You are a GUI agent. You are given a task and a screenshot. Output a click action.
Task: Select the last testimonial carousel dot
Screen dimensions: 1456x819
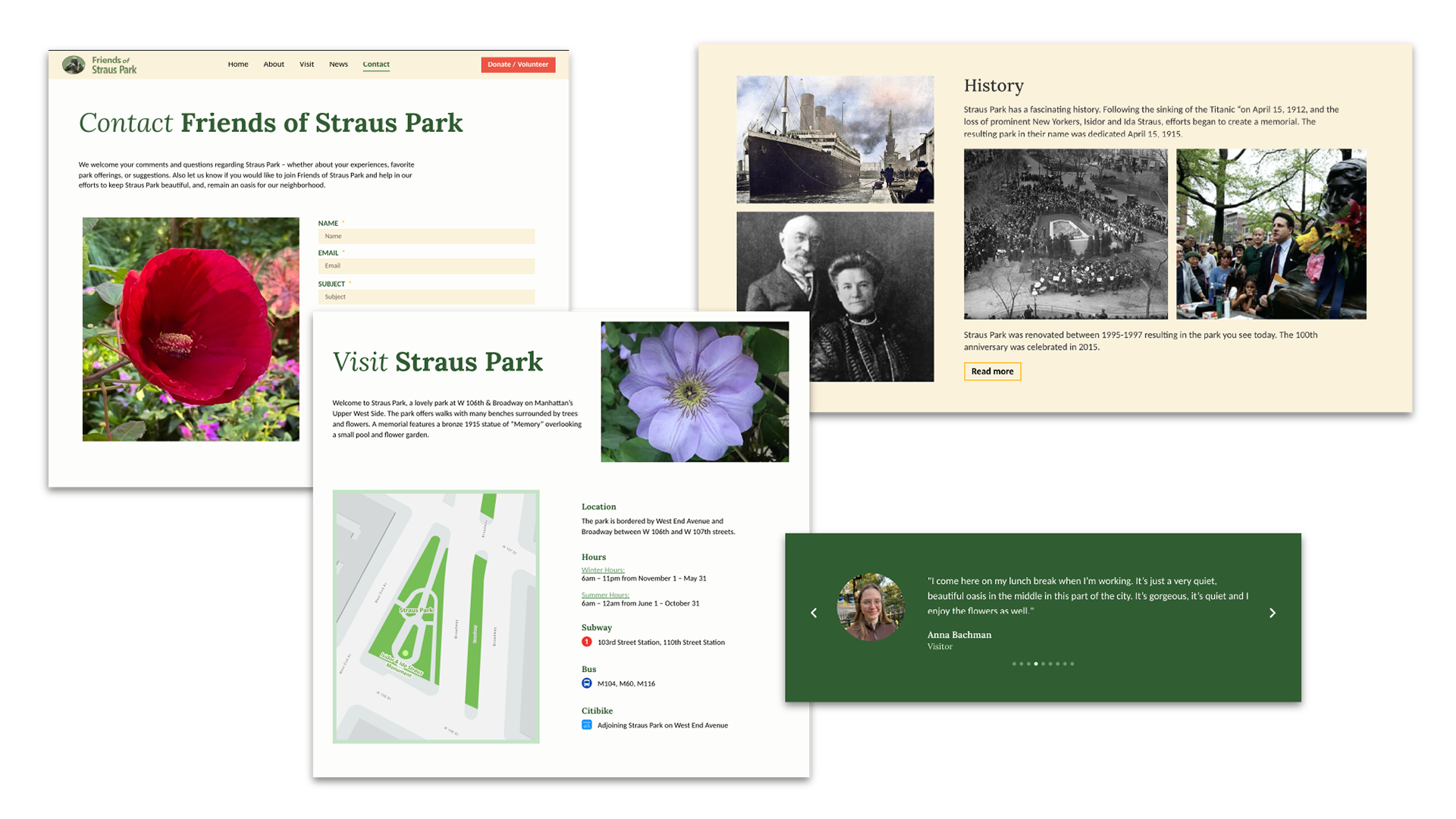click(1072, 664)
